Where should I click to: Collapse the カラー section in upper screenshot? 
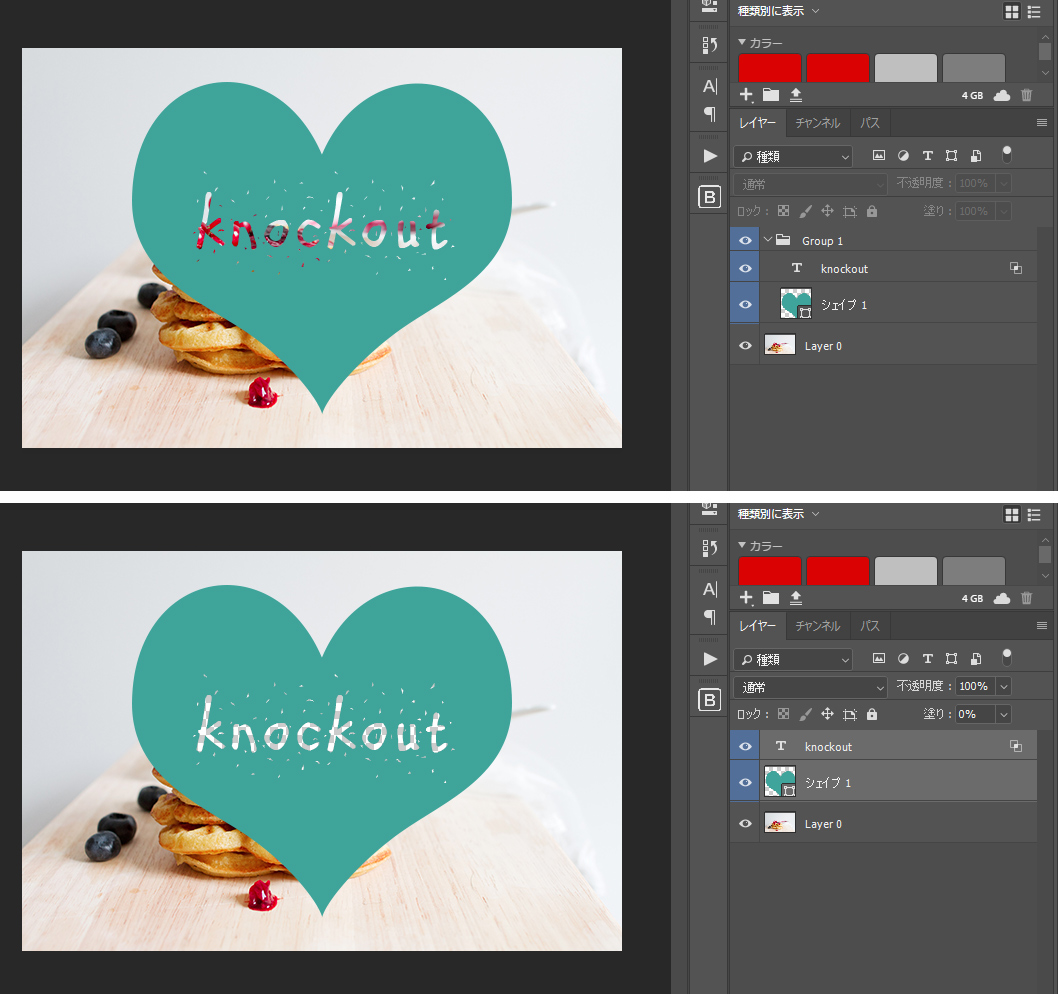(742, 43)
